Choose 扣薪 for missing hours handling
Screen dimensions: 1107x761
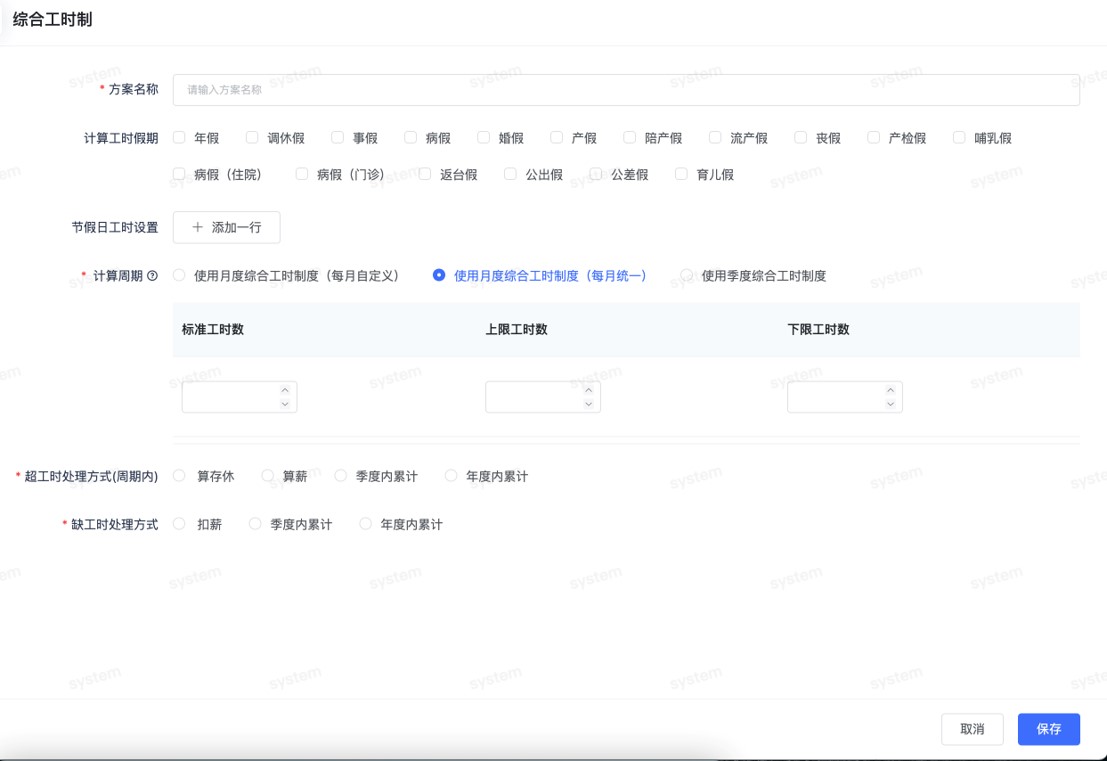(x=180, y=524)
